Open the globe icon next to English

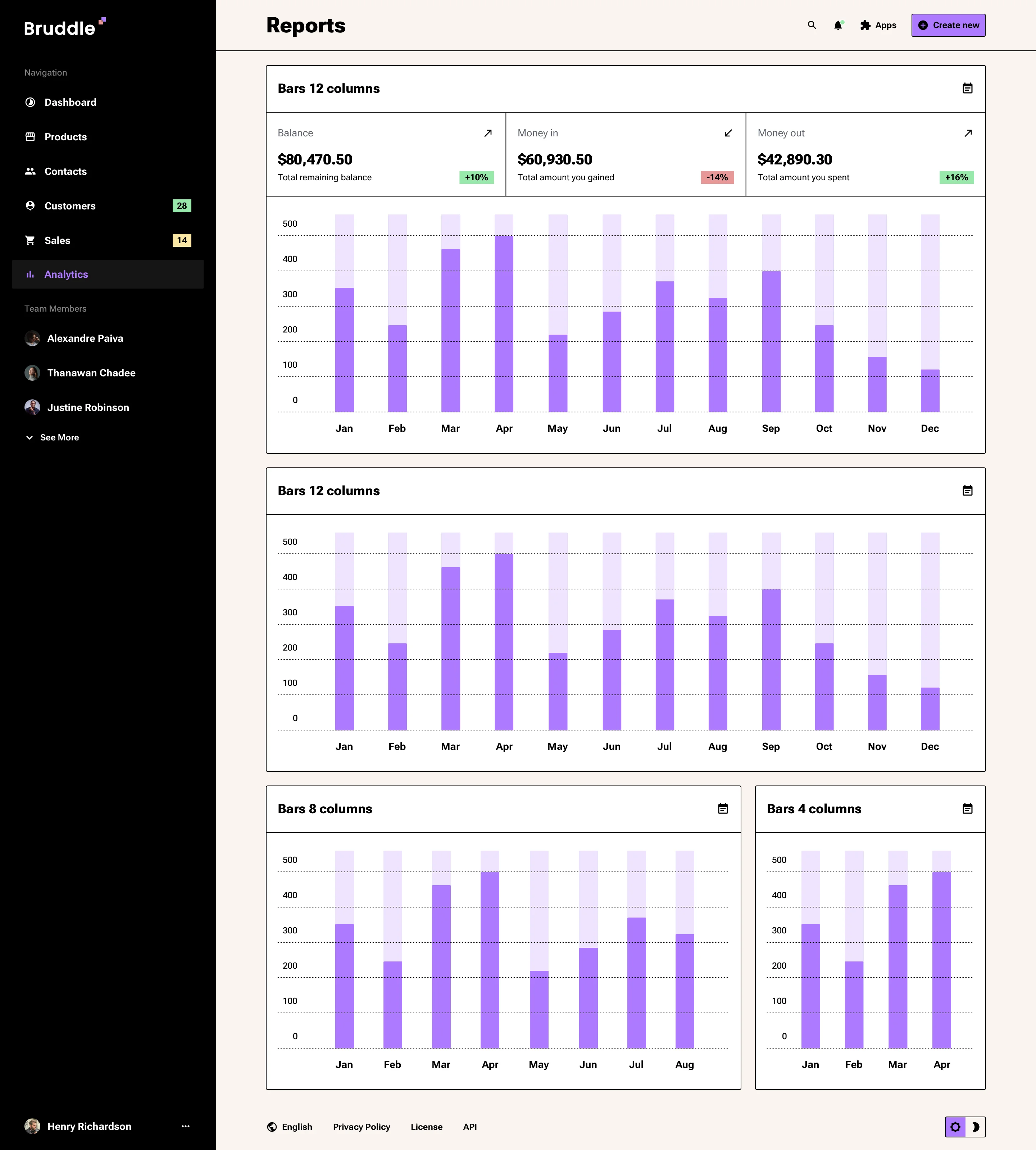(x=272, y=1127)
